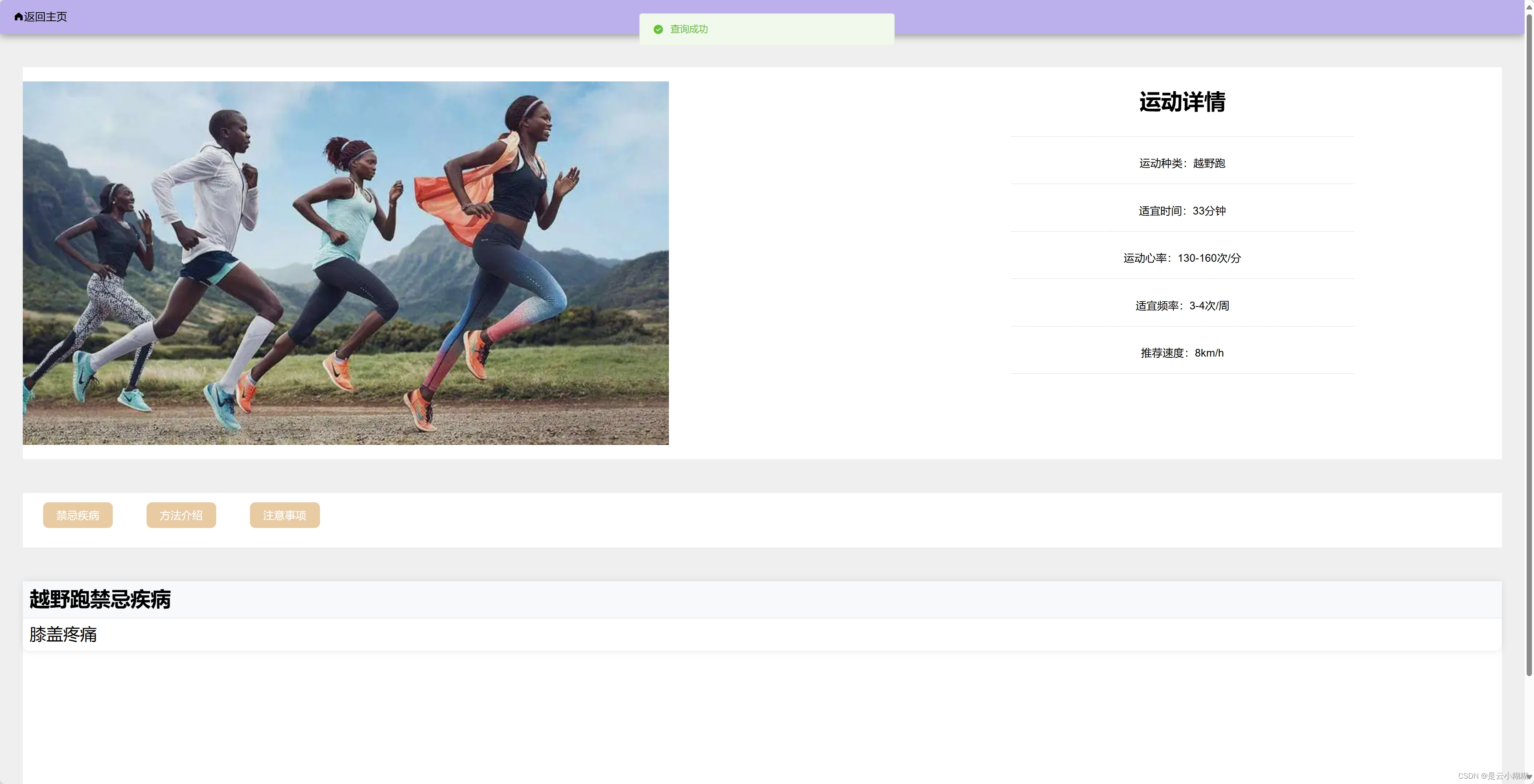The height and width of the screenshot is (784, 1534).
Task: Select the 适宜时间：33分钟 row
Action: coord(1182,211)
